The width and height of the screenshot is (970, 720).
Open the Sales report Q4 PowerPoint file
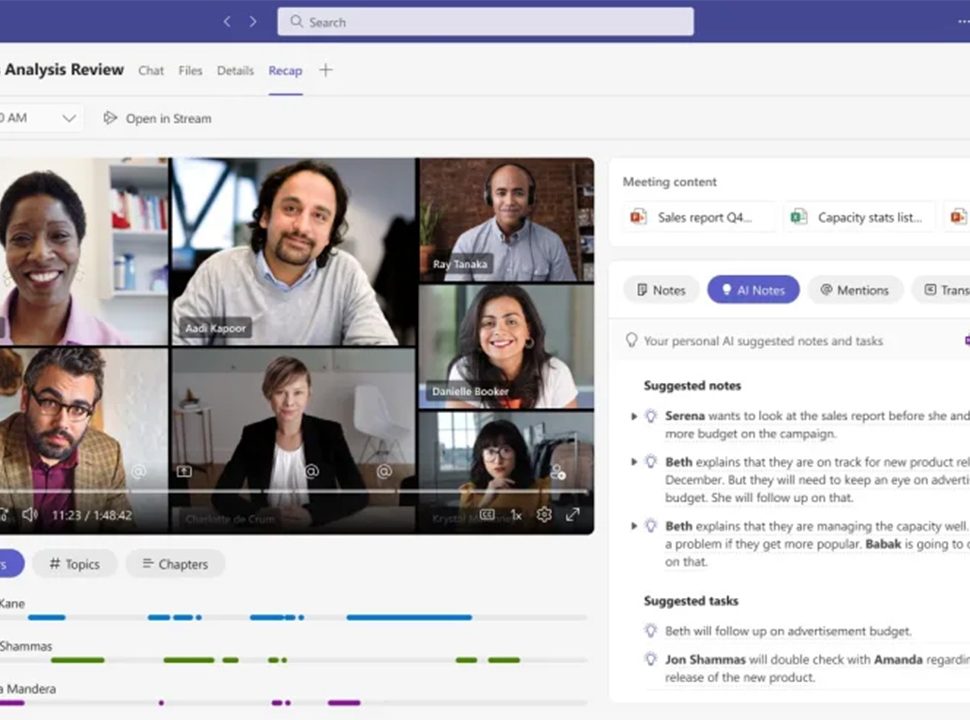point(698,217)
